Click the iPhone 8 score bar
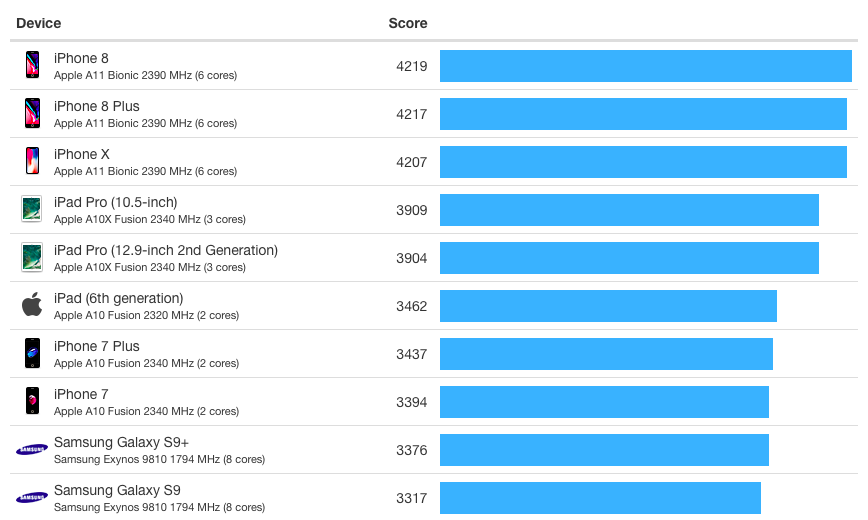Image resolution: width=868 pixels, height=520 pixels. point(645,66)
